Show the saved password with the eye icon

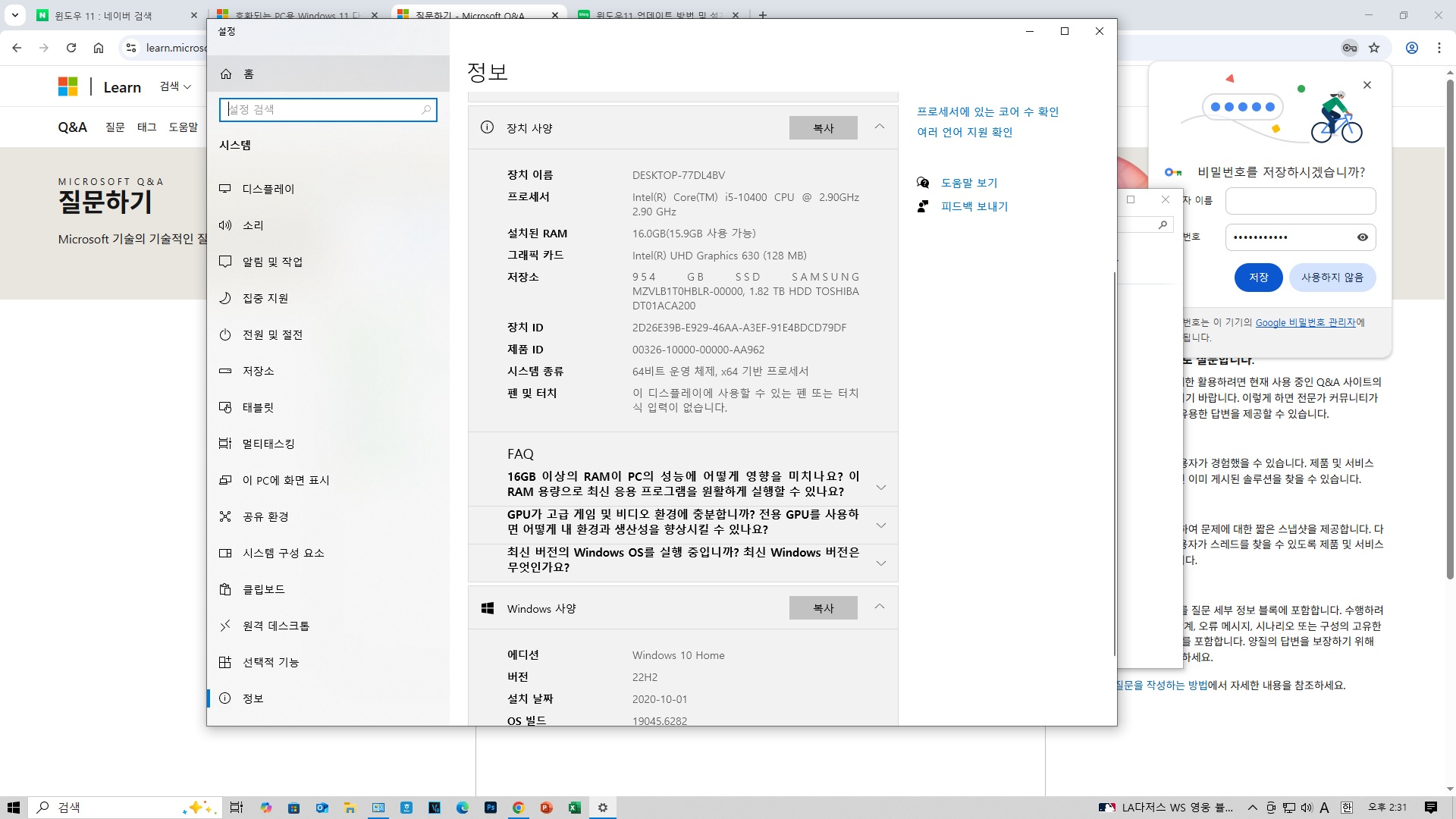pyautogui.click(x=1363, y=237)
